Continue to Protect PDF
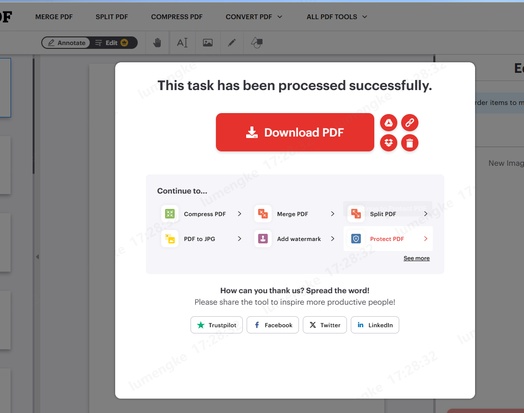Screen dimensions: 524x413 388,239
